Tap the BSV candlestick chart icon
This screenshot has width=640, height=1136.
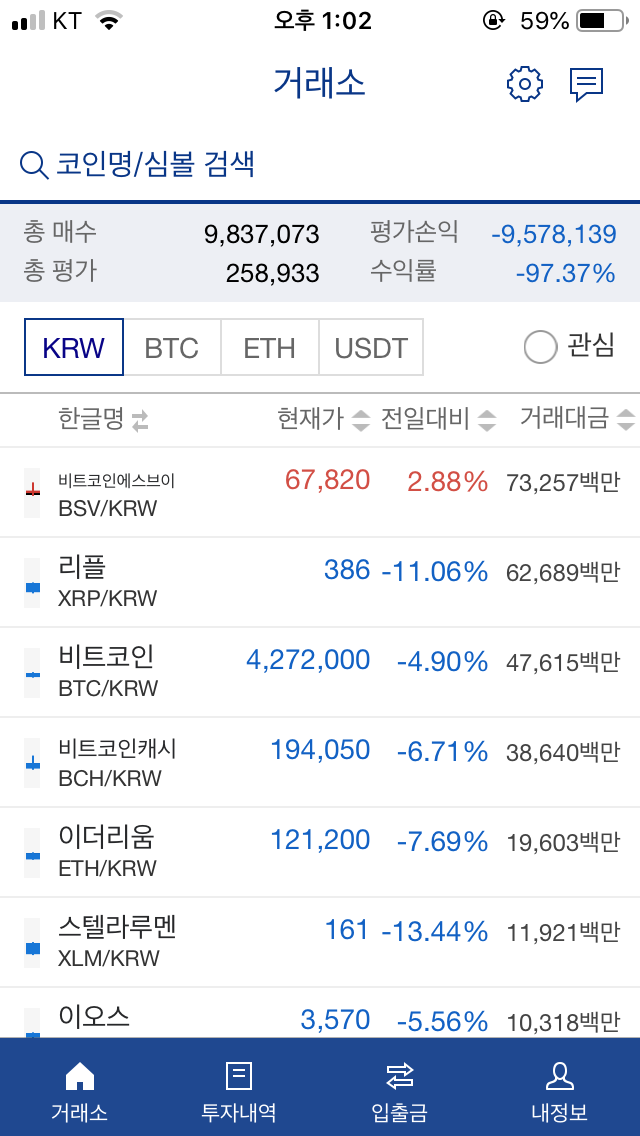[32, 493]
